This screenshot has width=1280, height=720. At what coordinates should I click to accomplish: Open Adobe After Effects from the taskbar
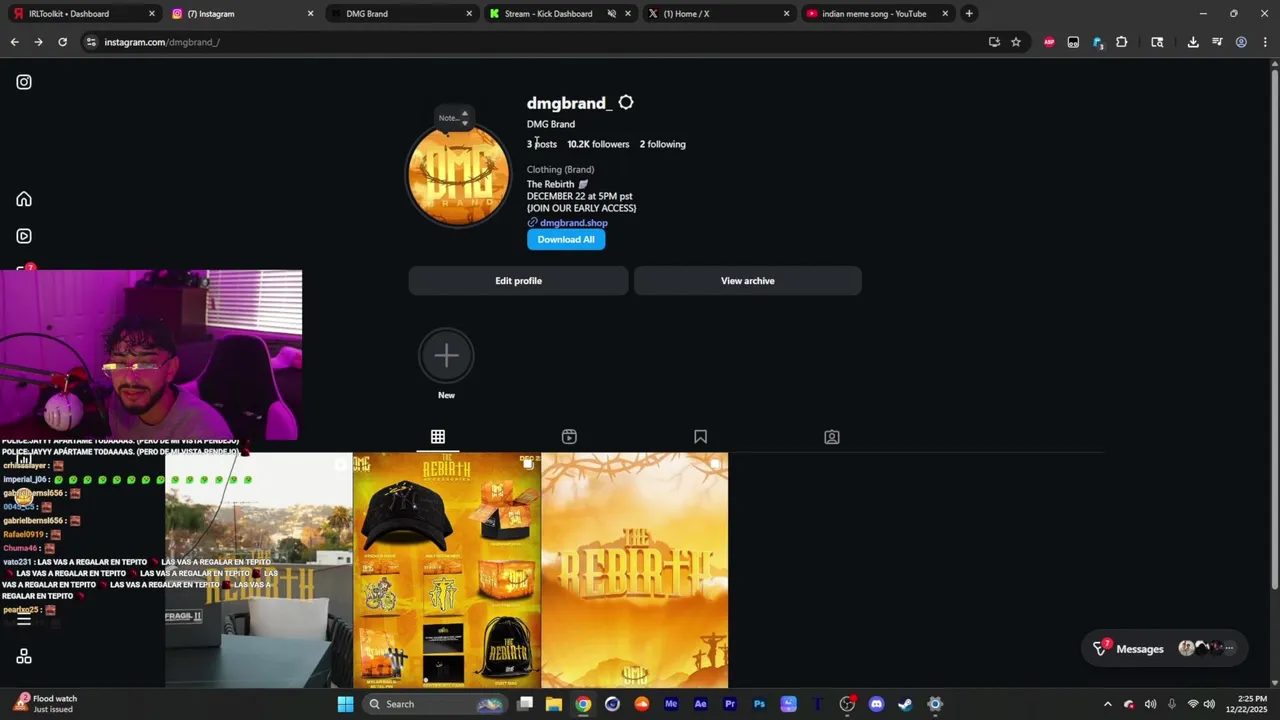click(x=700, y=704)
